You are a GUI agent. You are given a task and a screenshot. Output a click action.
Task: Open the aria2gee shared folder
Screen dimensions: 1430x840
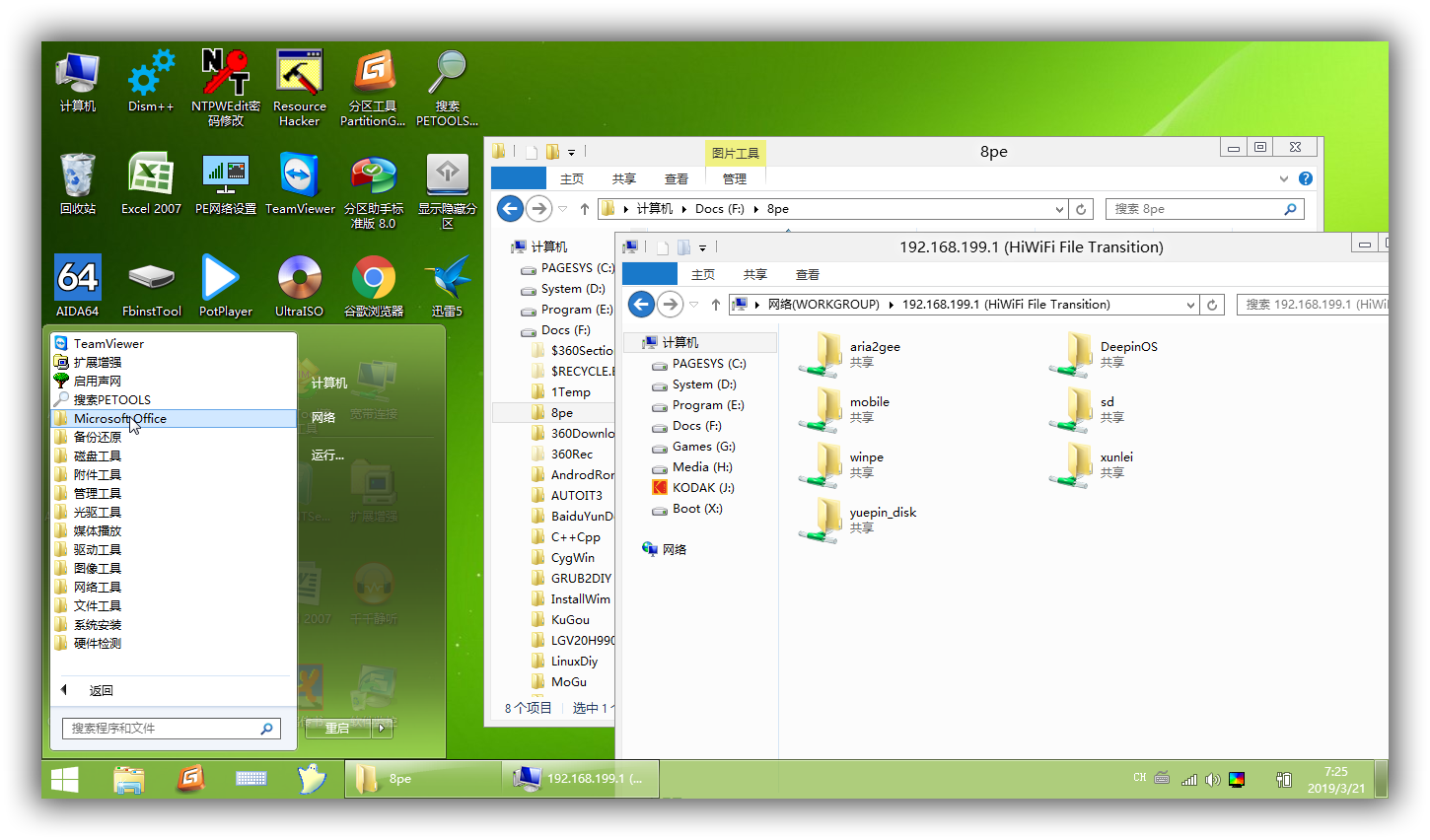click(849, 354)
